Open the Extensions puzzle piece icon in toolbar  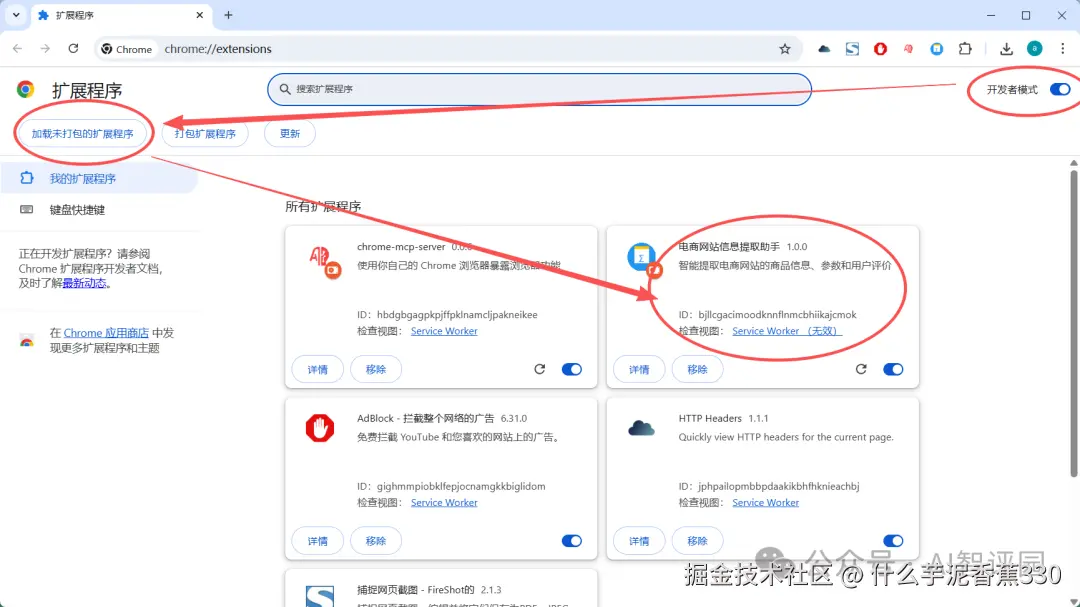[x=963, y=48]
